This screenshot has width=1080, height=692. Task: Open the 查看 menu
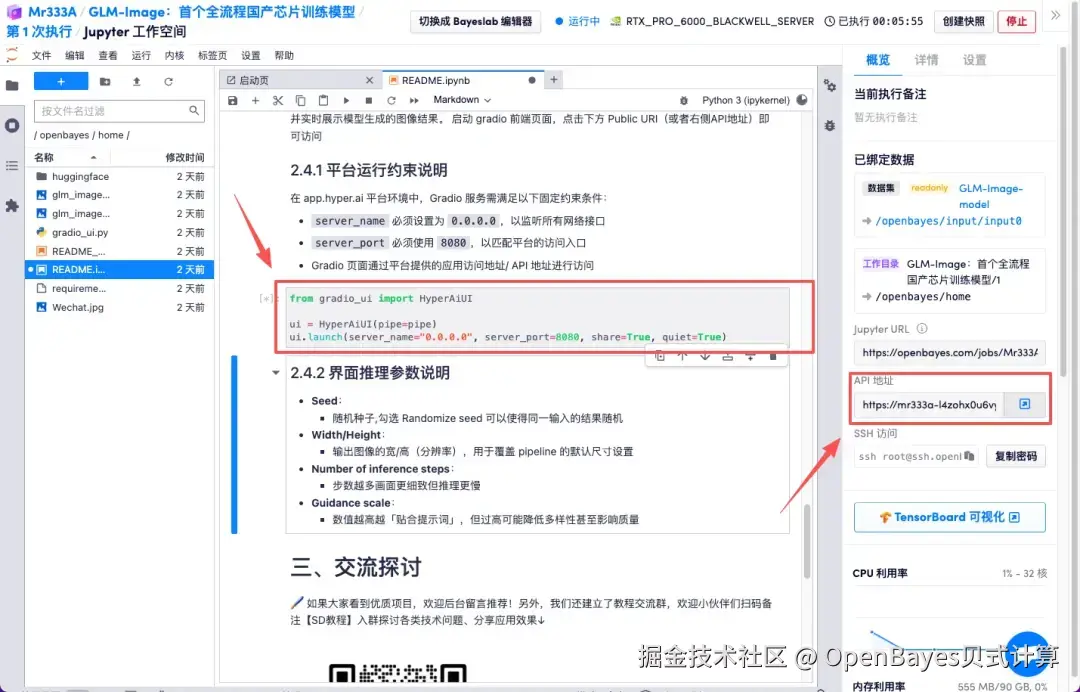107,55
